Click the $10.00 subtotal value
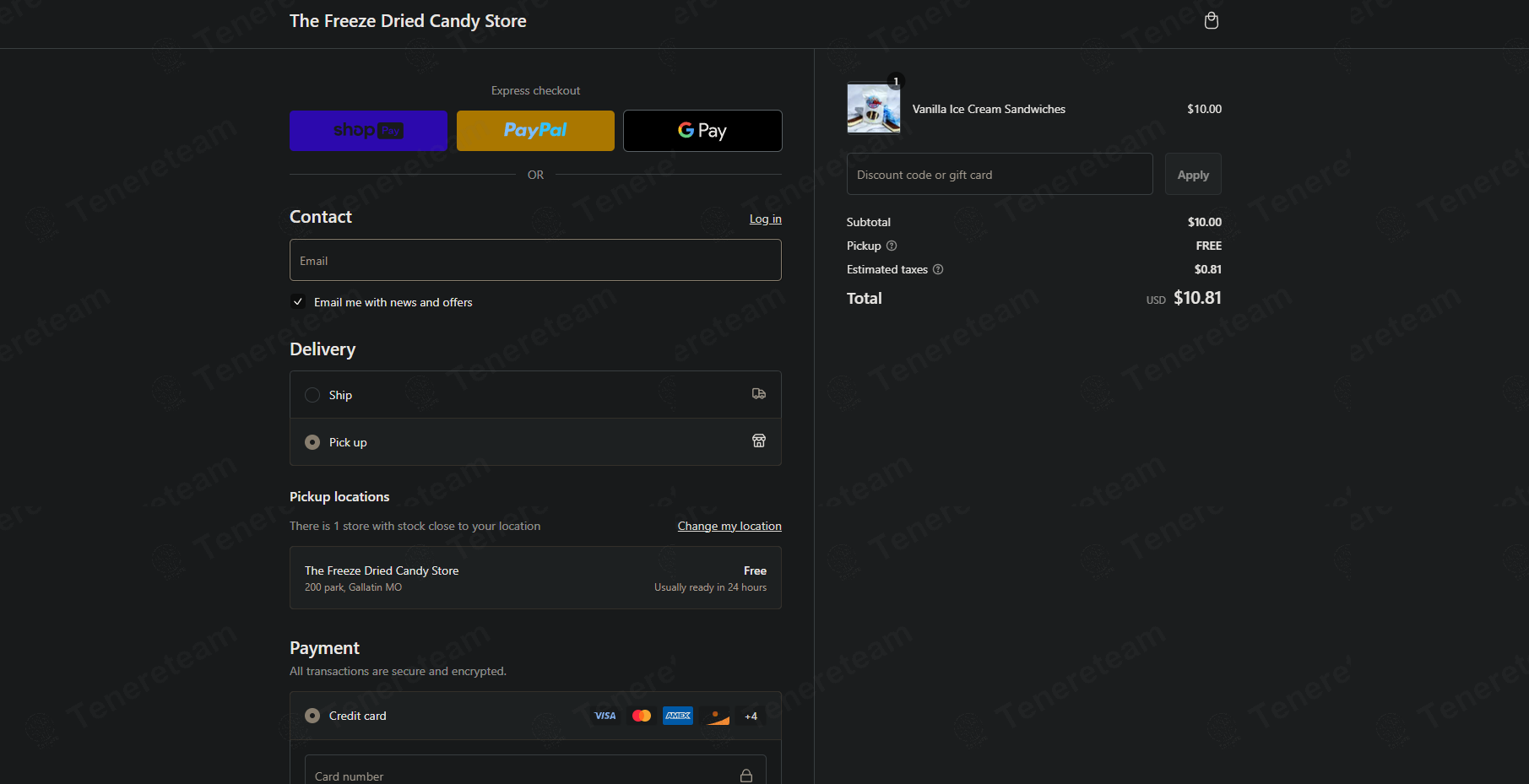The width and height of the screenshot is (1529, 784). [1205, 222]
